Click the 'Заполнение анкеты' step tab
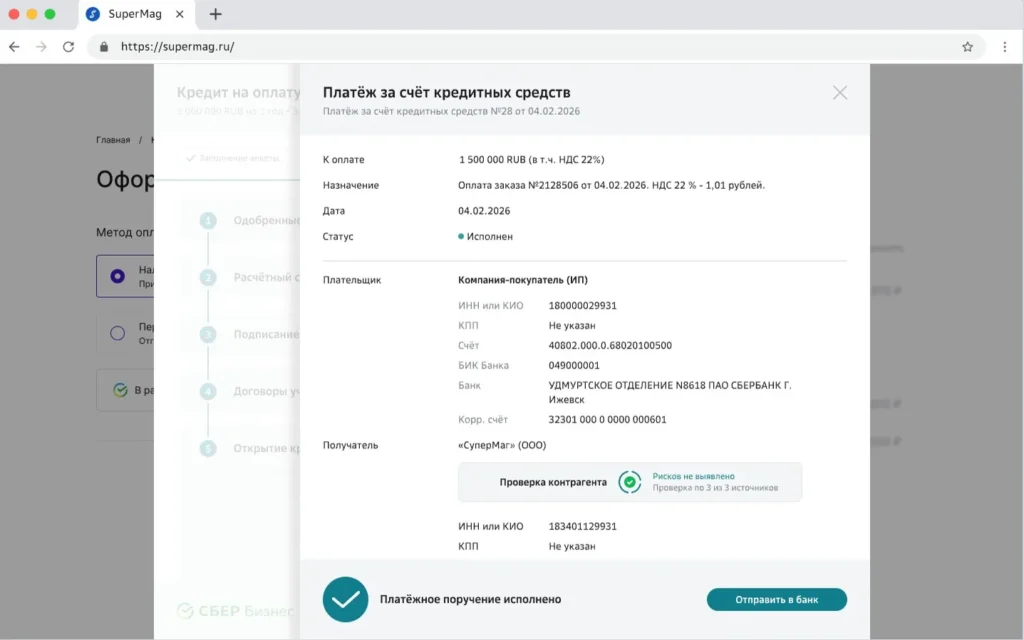The height and width of the screenshot is (640, 1024). [x=233, y=158]
